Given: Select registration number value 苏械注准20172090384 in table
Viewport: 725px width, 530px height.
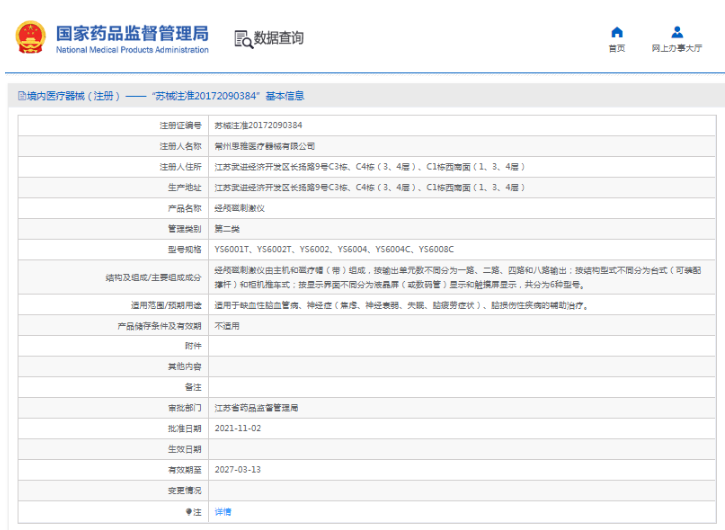Looking at the screenshot, I should (258, 125).
